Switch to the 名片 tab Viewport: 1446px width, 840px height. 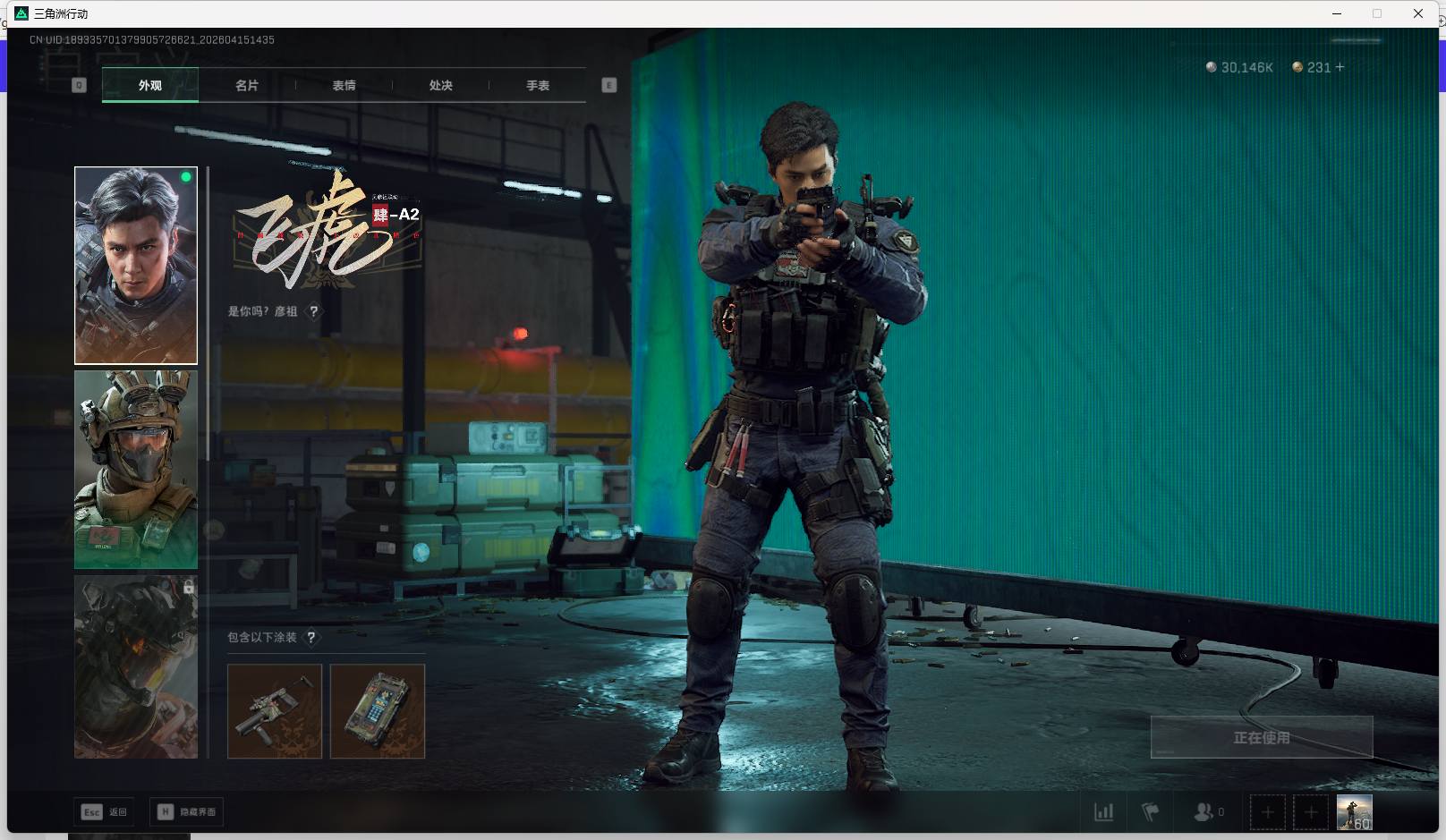pos(247,86)
